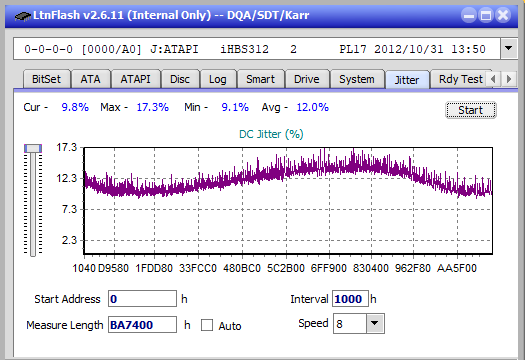Enable the Auto checkbox
525x360 pixels.
point(207,325)
